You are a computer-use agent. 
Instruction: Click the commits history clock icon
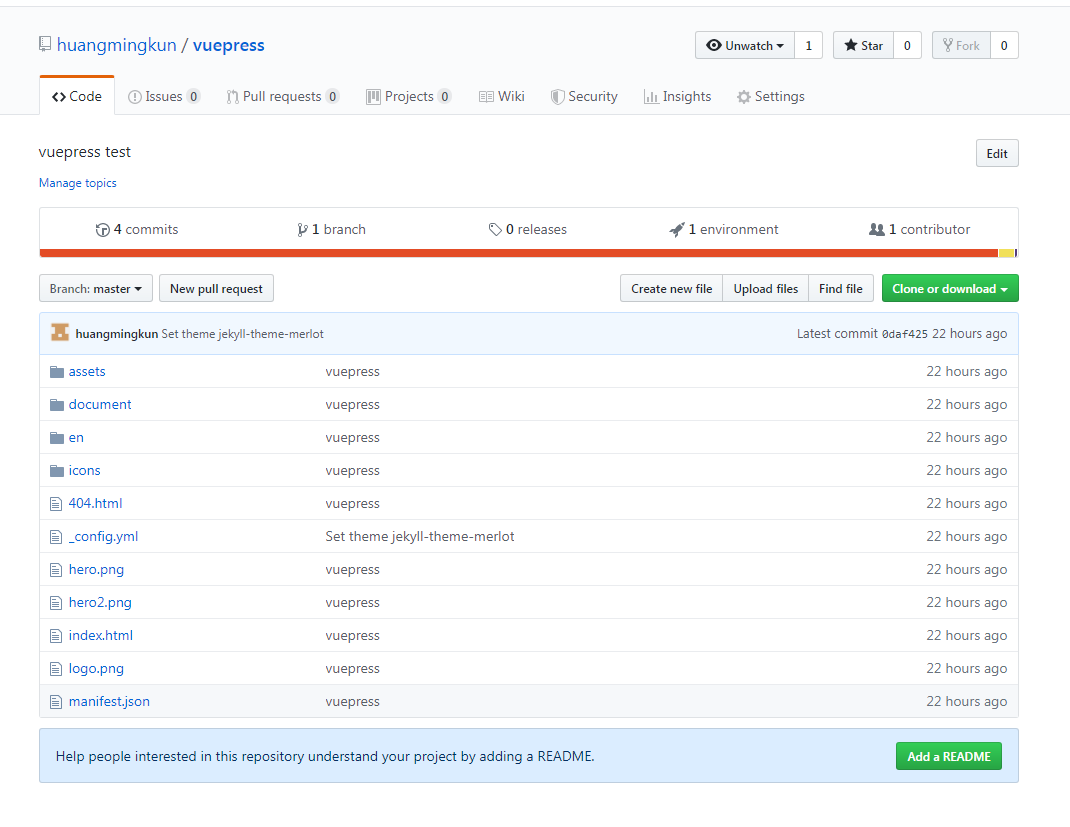(102, 230)
